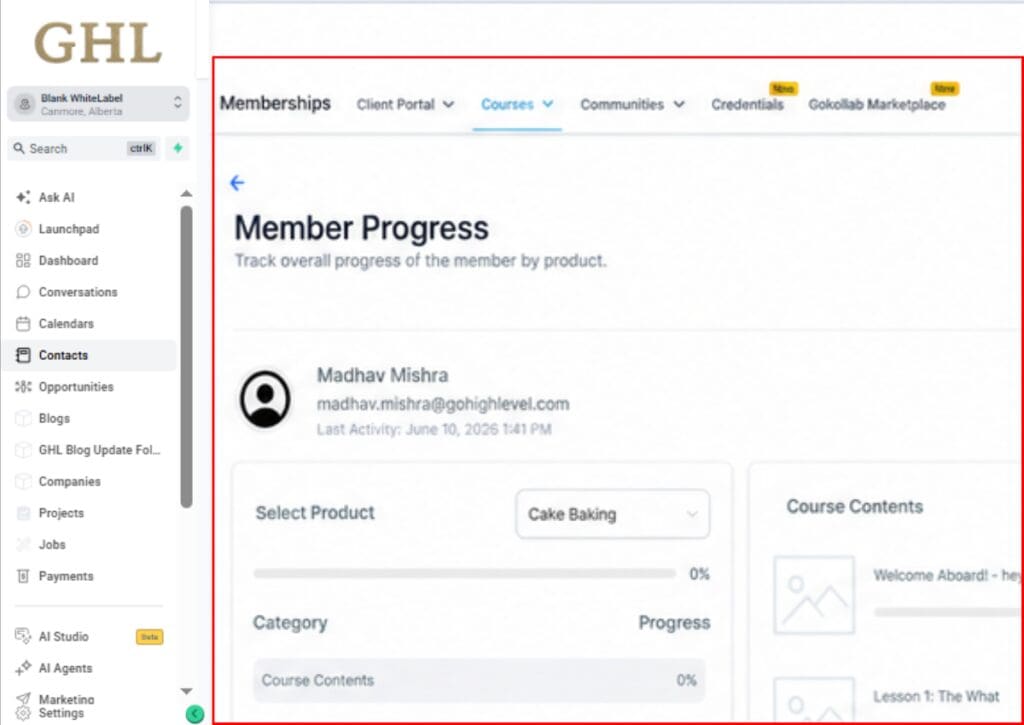Click the Companies cube icon
The image size is (1024, 725).
(23, 481)
